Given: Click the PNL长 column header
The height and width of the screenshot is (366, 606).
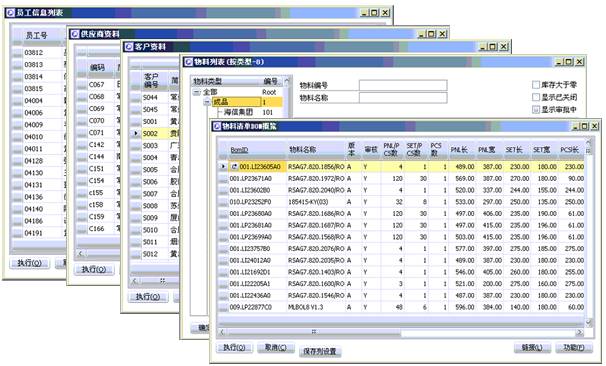Looking at the screenshot, I should point(459,149).
